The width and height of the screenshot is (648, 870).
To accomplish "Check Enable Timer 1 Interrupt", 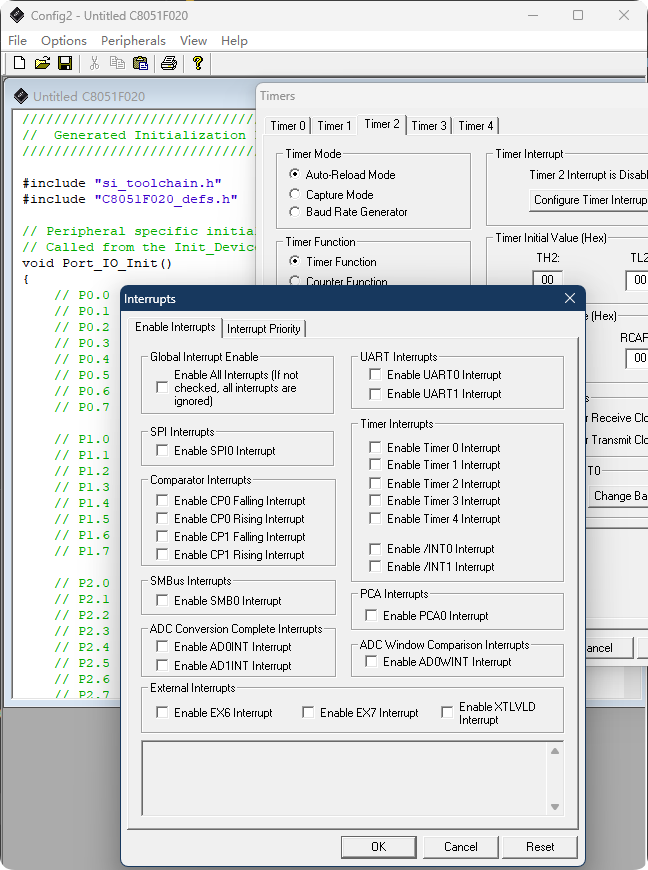I will pyautogui.click(x=375, y=464).
